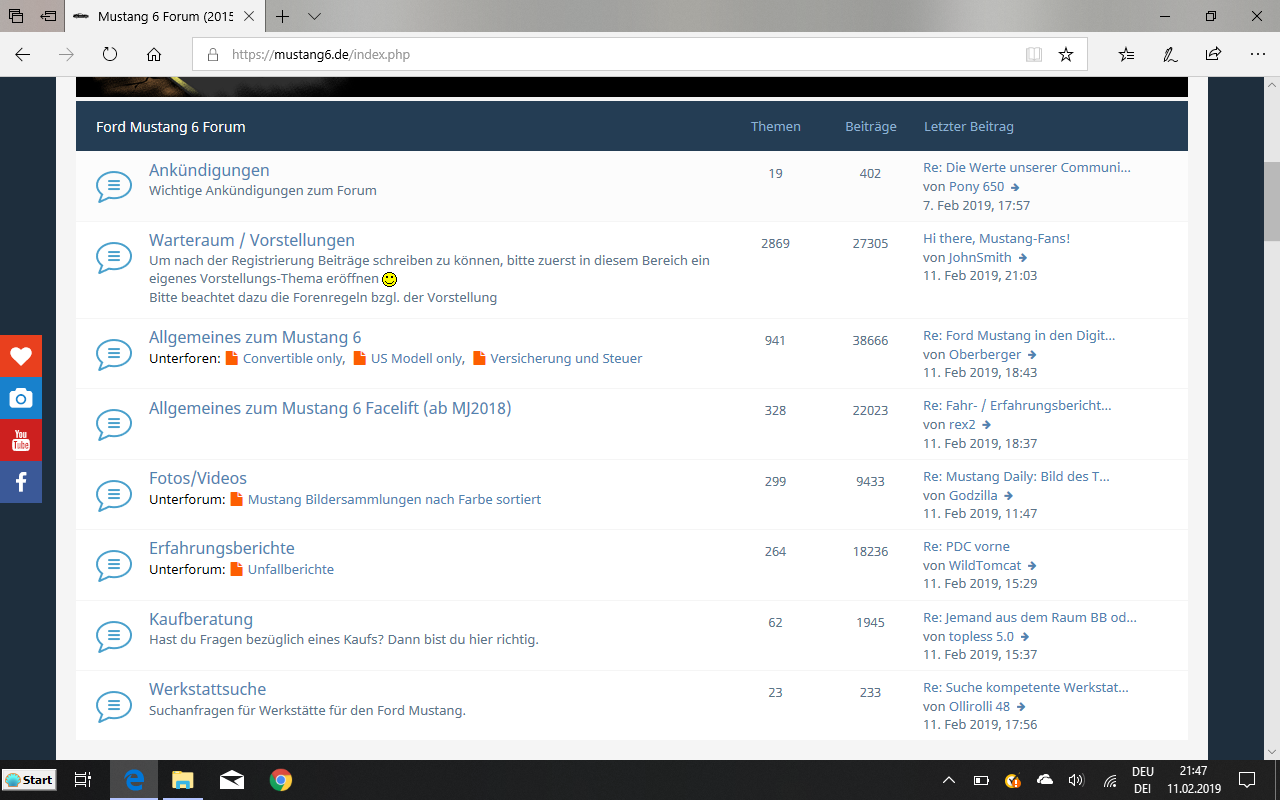Open the Ankündigungen forum
The height and width of the screenshot is (800, 1280).
click(209, 170)
